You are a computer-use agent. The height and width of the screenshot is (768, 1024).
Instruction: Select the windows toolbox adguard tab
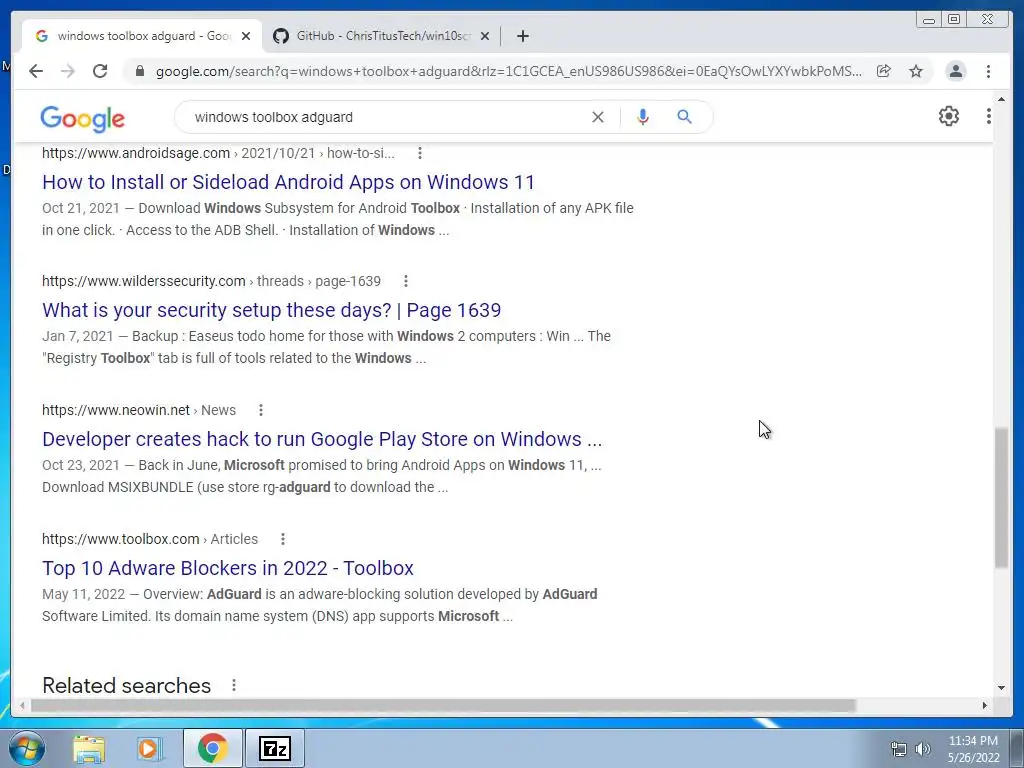[143, 36]
